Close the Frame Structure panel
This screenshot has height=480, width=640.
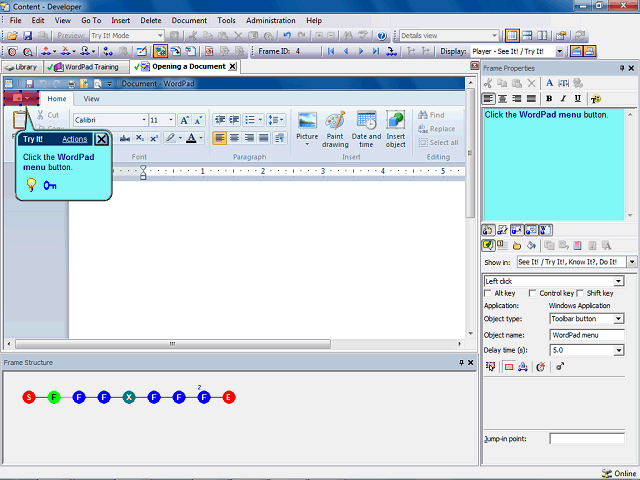click(470, 362)
